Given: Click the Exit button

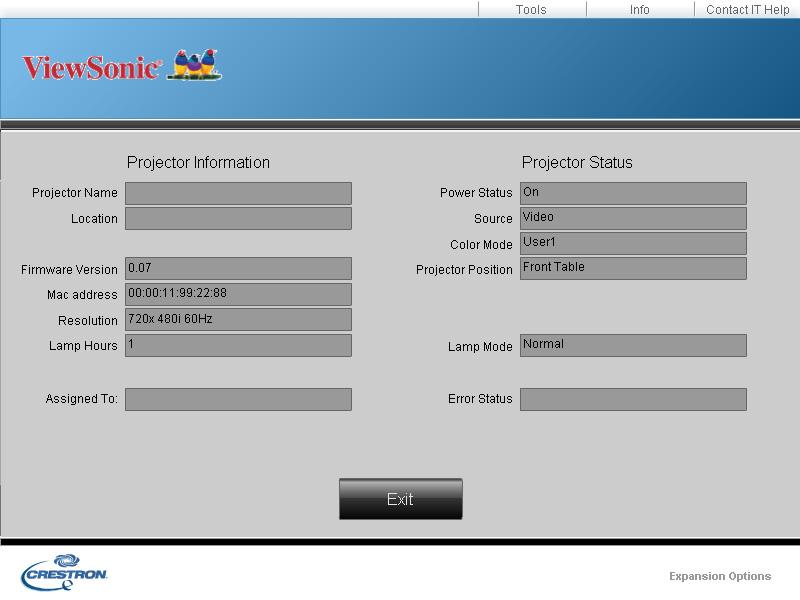Looking at the screenshot, I should pyautogui.click(x=401, y=499).
